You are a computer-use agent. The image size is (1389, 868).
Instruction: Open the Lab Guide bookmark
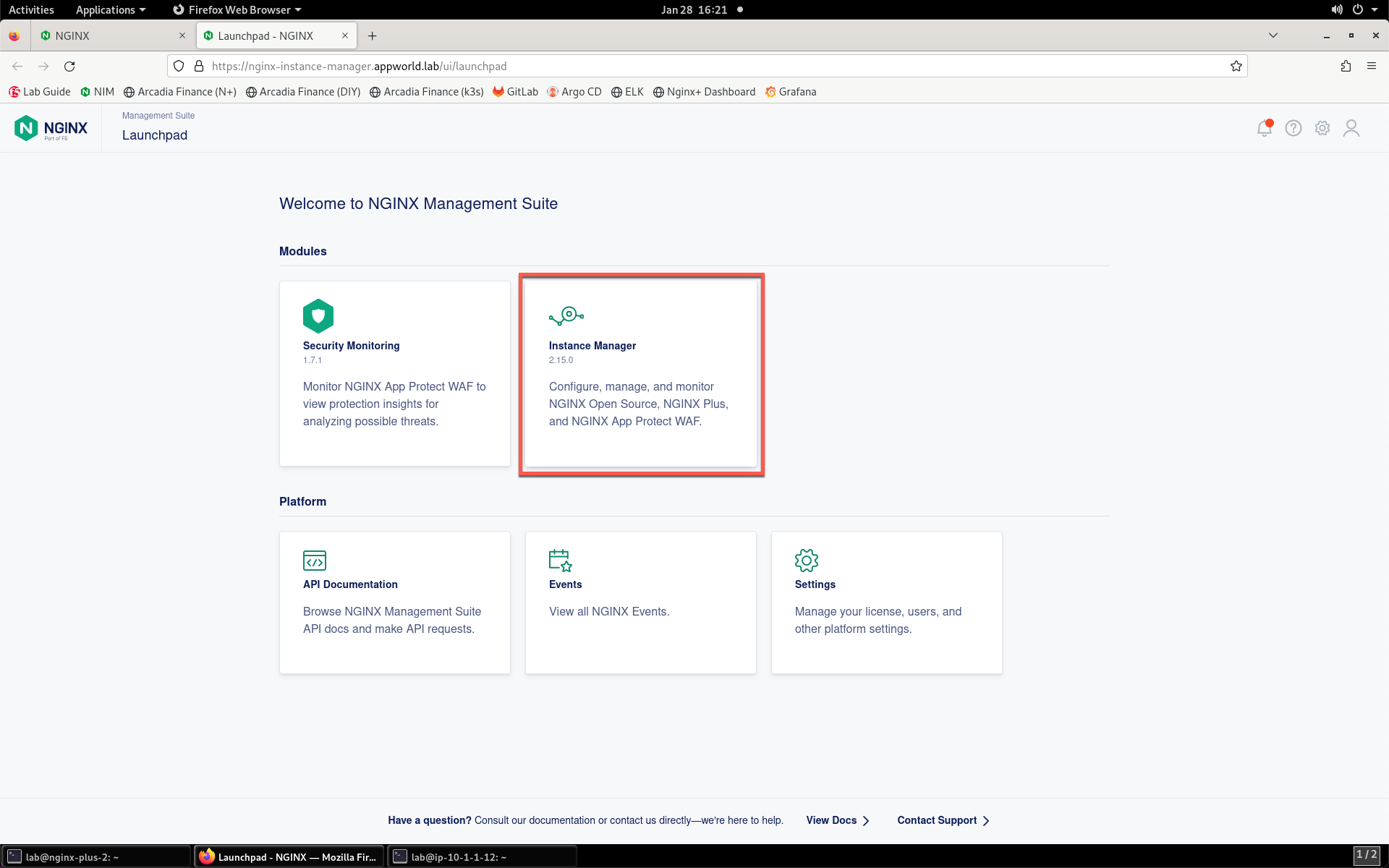[40, 92]
